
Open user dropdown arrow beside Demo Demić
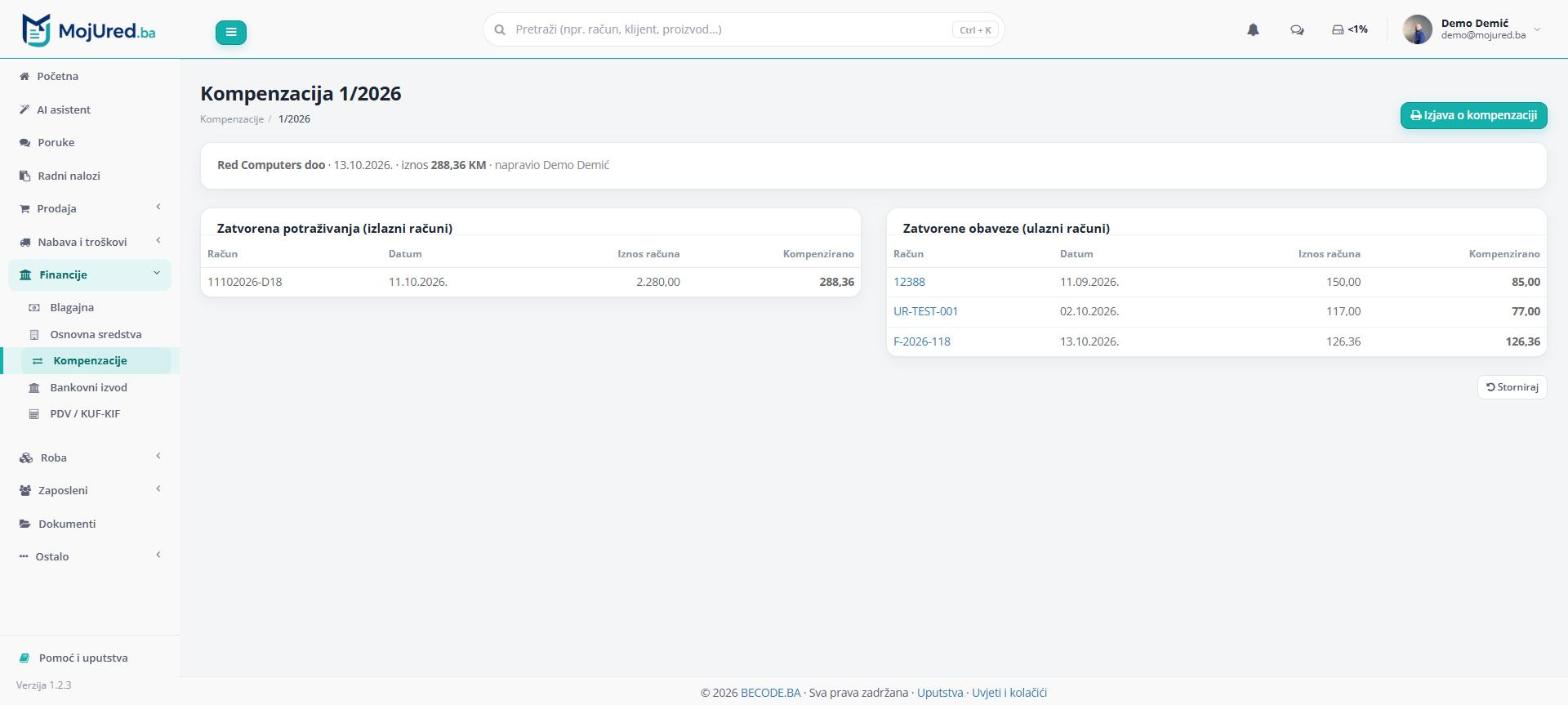(1537, 30)
